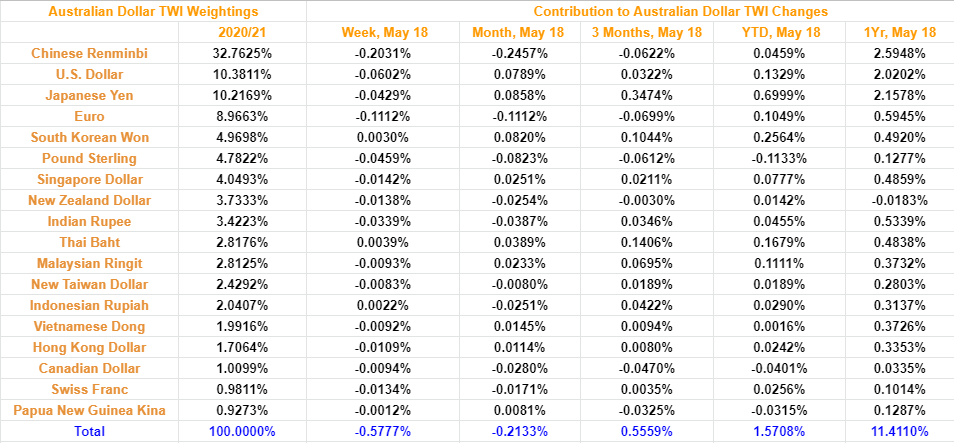
Task: Select the "Month, May 18" column header
Action: [x=517, y=32]
